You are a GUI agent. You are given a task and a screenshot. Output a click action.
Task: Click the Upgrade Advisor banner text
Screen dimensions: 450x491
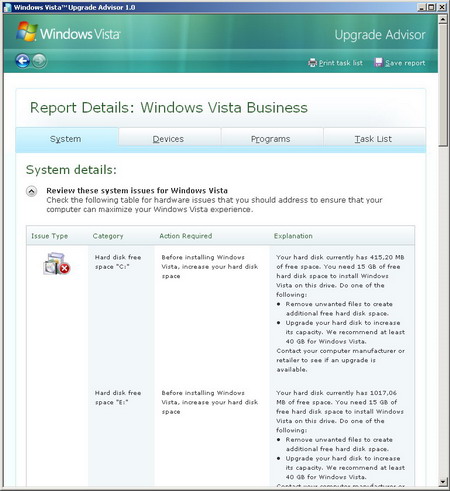click(380, 35)
